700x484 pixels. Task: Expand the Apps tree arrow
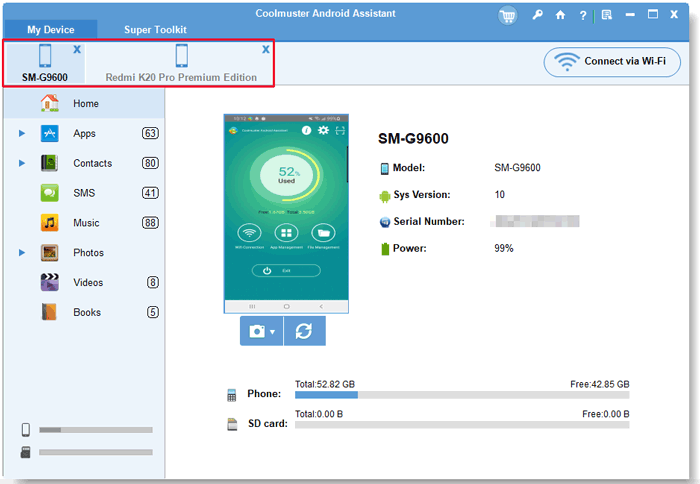pyautogui.click(x=21, y=134)
